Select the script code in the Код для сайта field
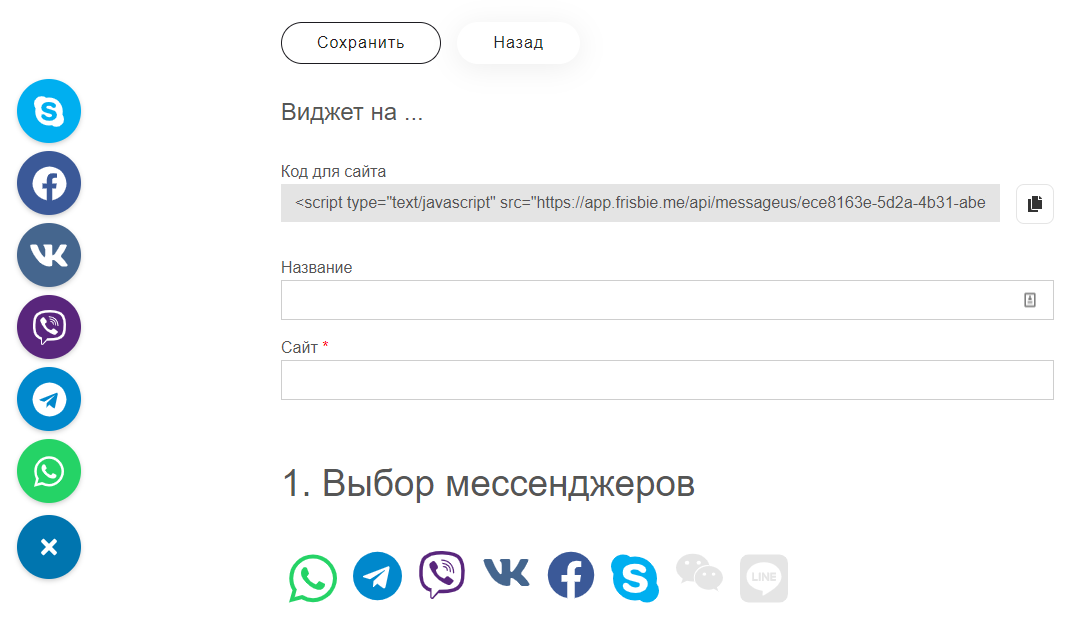The height and width of the screenshot is (617, 1073). pos(640,203)
